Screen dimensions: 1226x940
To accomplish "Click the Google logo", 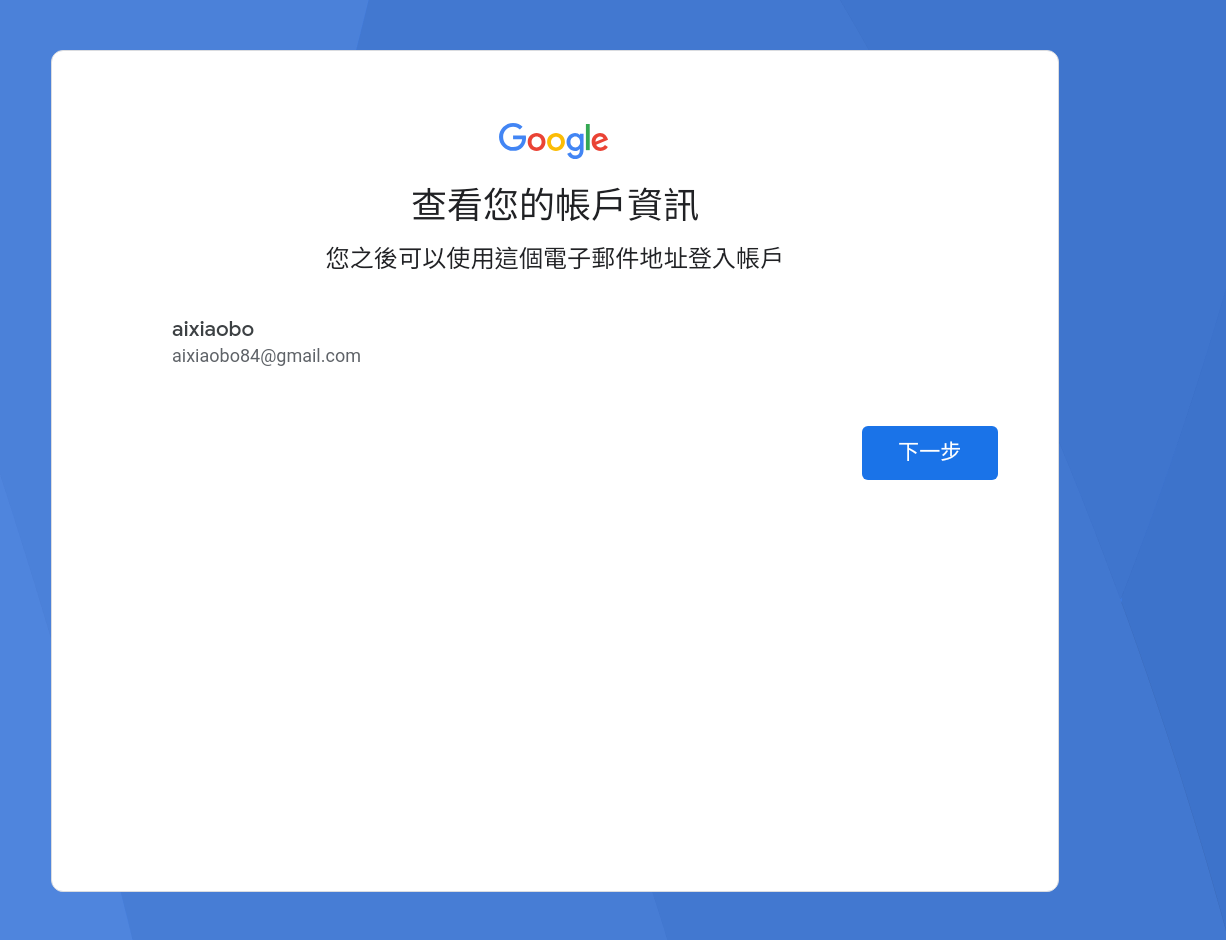I will 553,141.
